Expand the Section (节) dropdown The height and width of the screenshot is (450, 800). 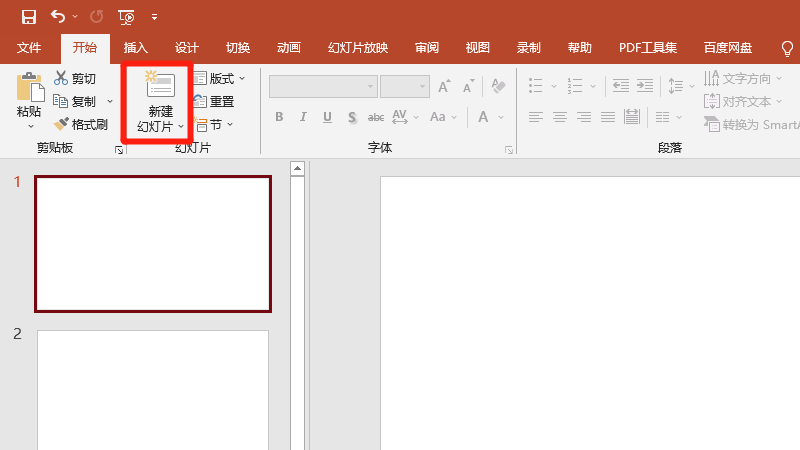tap(216, 124)
